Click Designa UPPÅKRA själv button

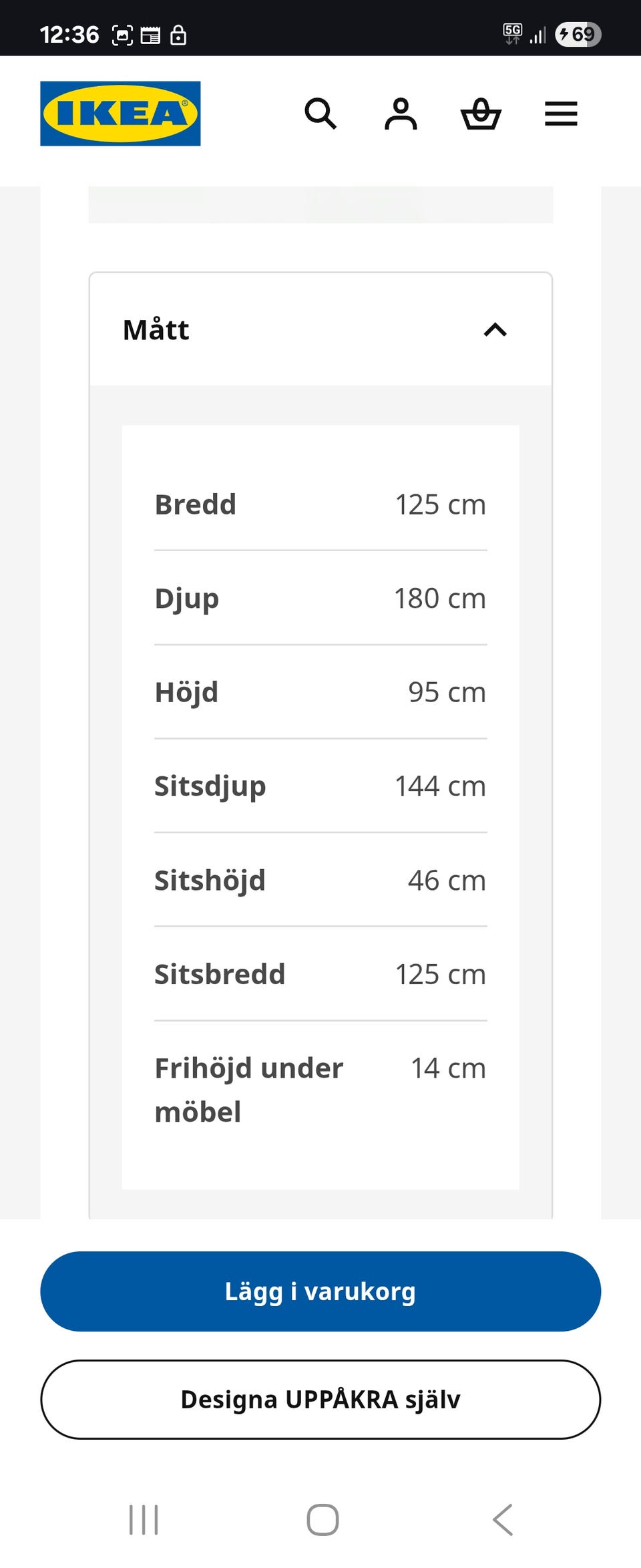click(320, 1399)
